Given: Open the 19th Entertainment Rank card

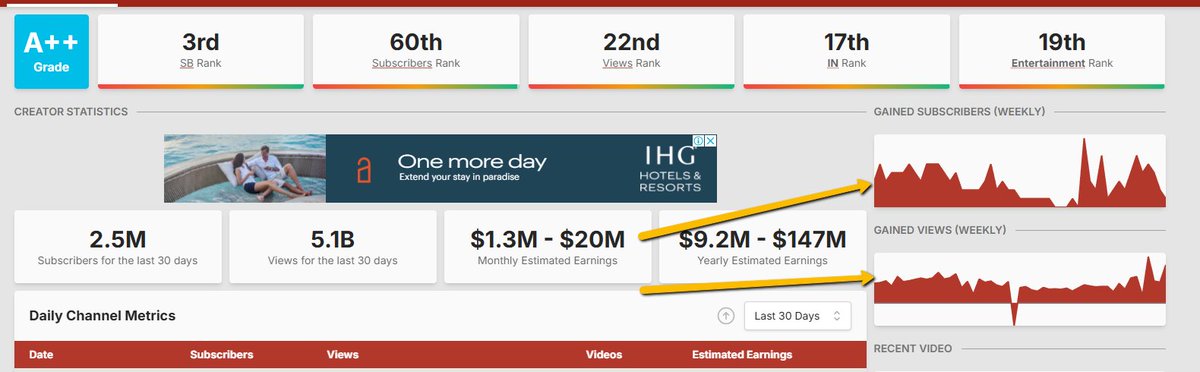Looking at the screenshot, I should point(1062,51).
